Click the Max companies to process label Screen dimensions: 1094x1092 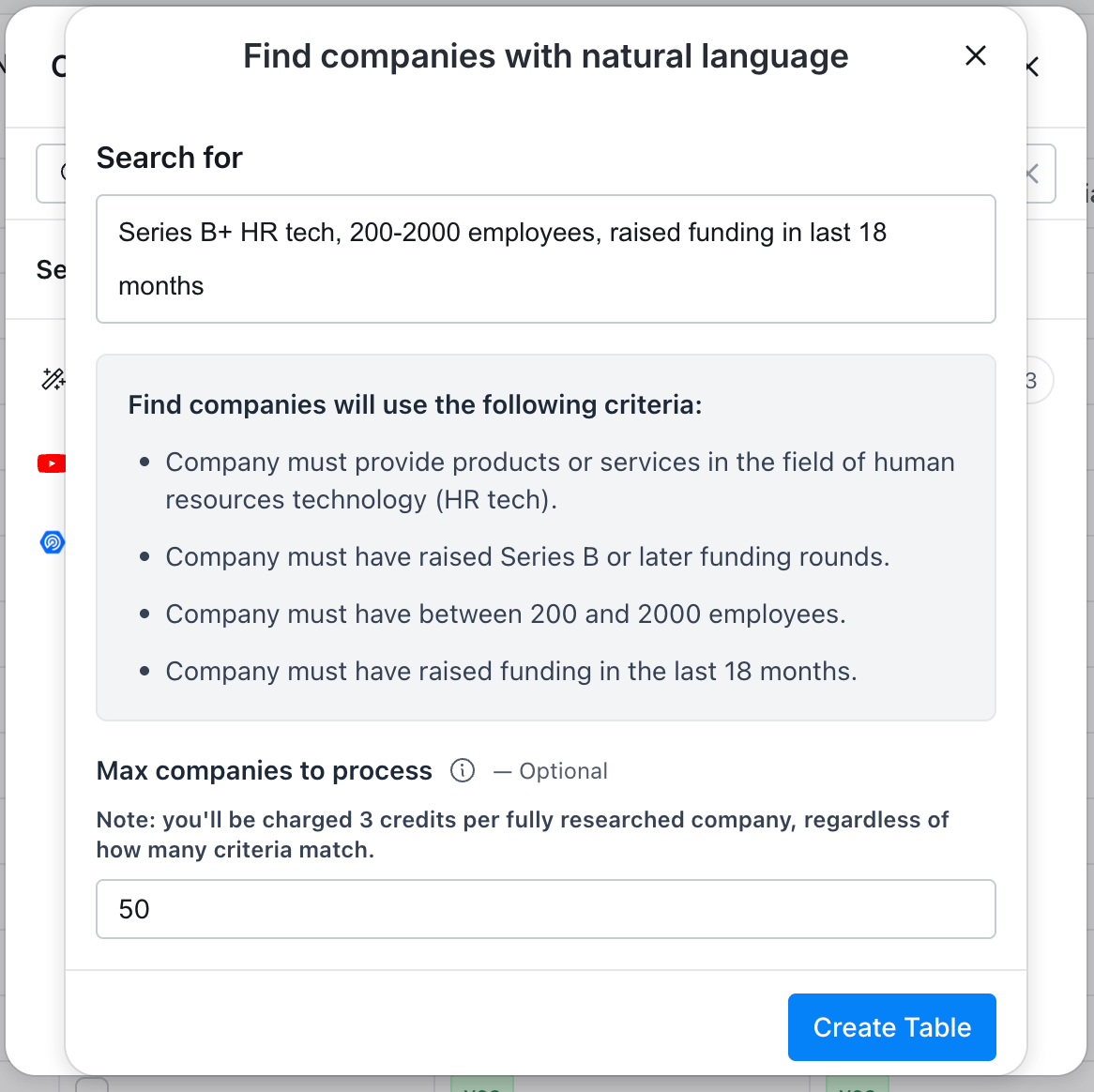coord(265,771)
